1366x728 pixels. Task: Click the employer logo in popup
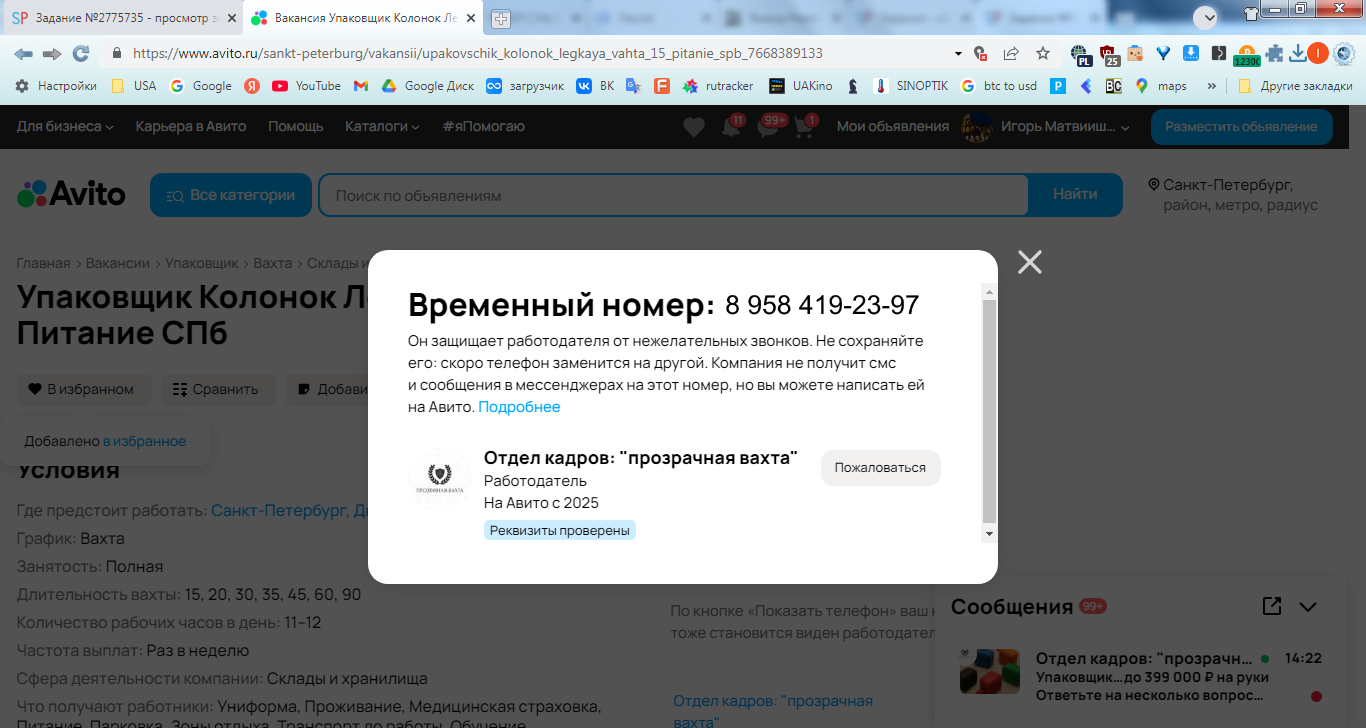(441, 479)
